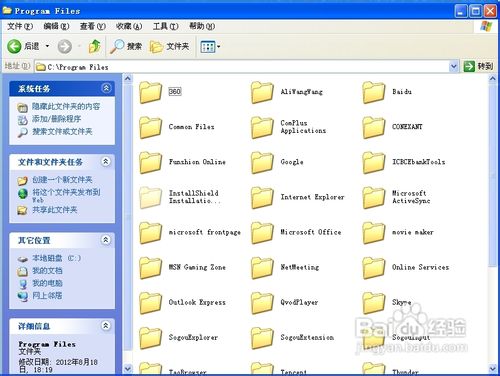
Task: Select the NetMeeting folder icon
Action: pos(262,268)
